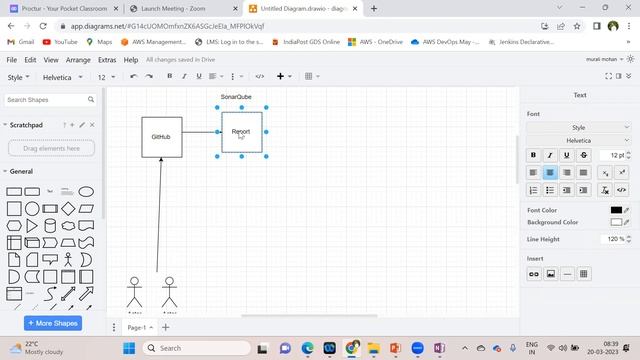Click the SonarQube label on canvas
The width and height of the screenshot is (640, 360).
[x=236, y=97]
